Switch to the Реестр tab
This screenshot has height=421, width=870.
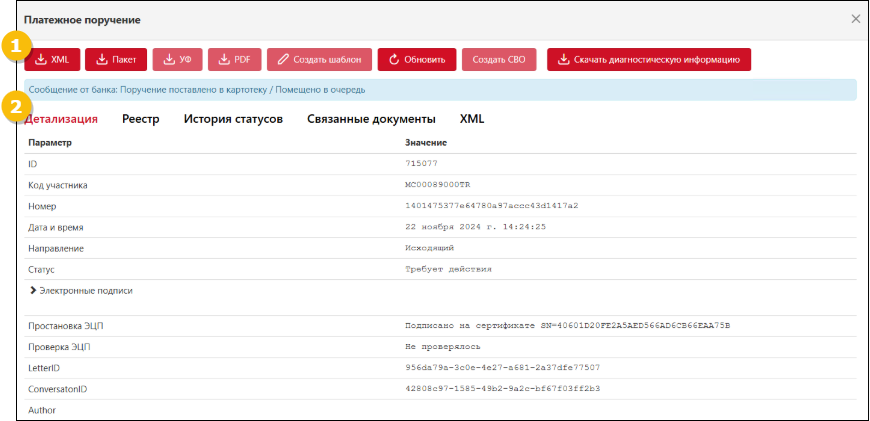coord(141,119)
